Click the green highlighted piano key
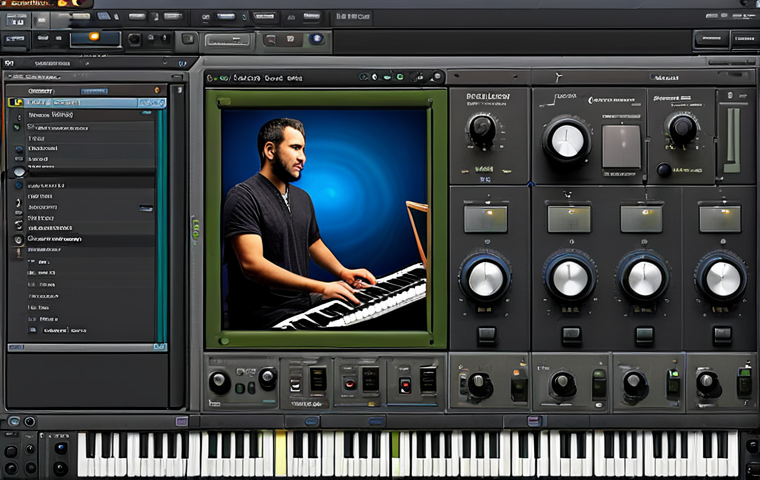The height and width of the screenshot is (480, 760). [395, 444]
